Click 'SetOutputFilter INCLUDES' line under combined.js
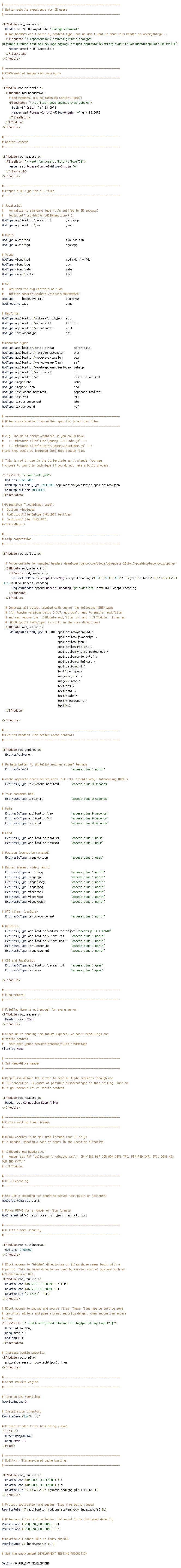The width and height of the screenshot is (181, 1568). tap(25, 489)
